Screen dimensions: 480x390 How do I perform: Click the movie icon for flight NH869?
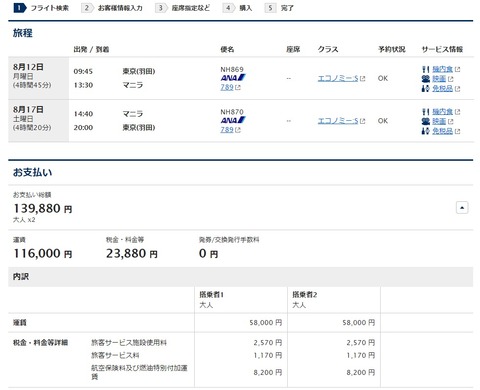[425, 79]
